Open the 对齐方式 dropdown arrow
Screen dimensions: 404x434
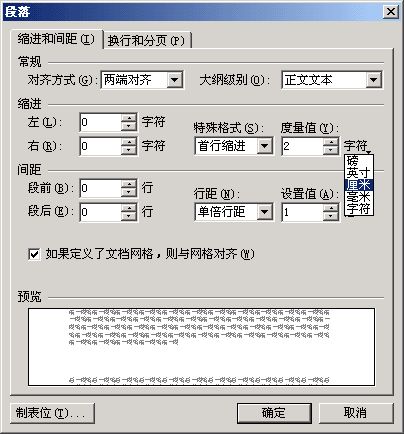(x=174, y=80)
